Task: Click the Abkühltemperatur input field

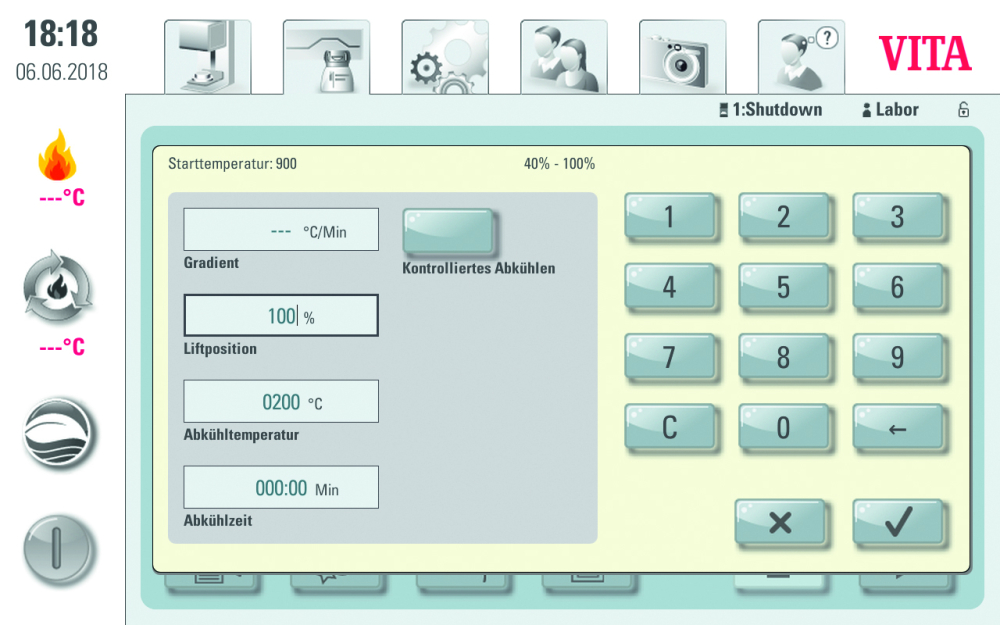Action: point(281,402)
